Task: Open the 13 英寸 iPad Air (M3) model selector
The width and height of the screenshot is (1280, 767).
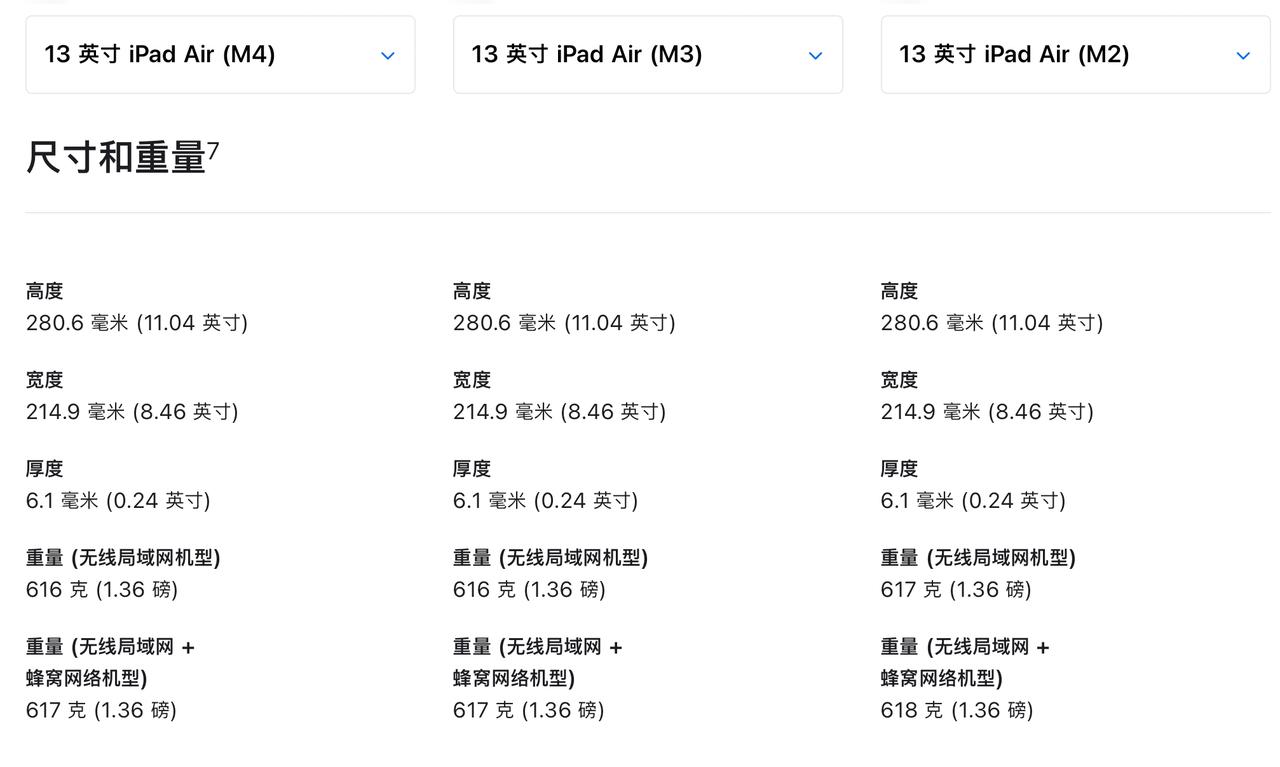Action: click(648, 55)
